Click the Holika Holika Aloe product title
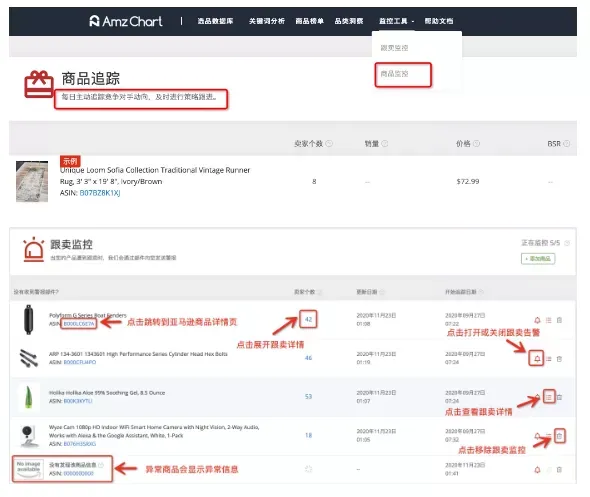The width and height of the screenshot is (590, 497). (x=107, y=393)
